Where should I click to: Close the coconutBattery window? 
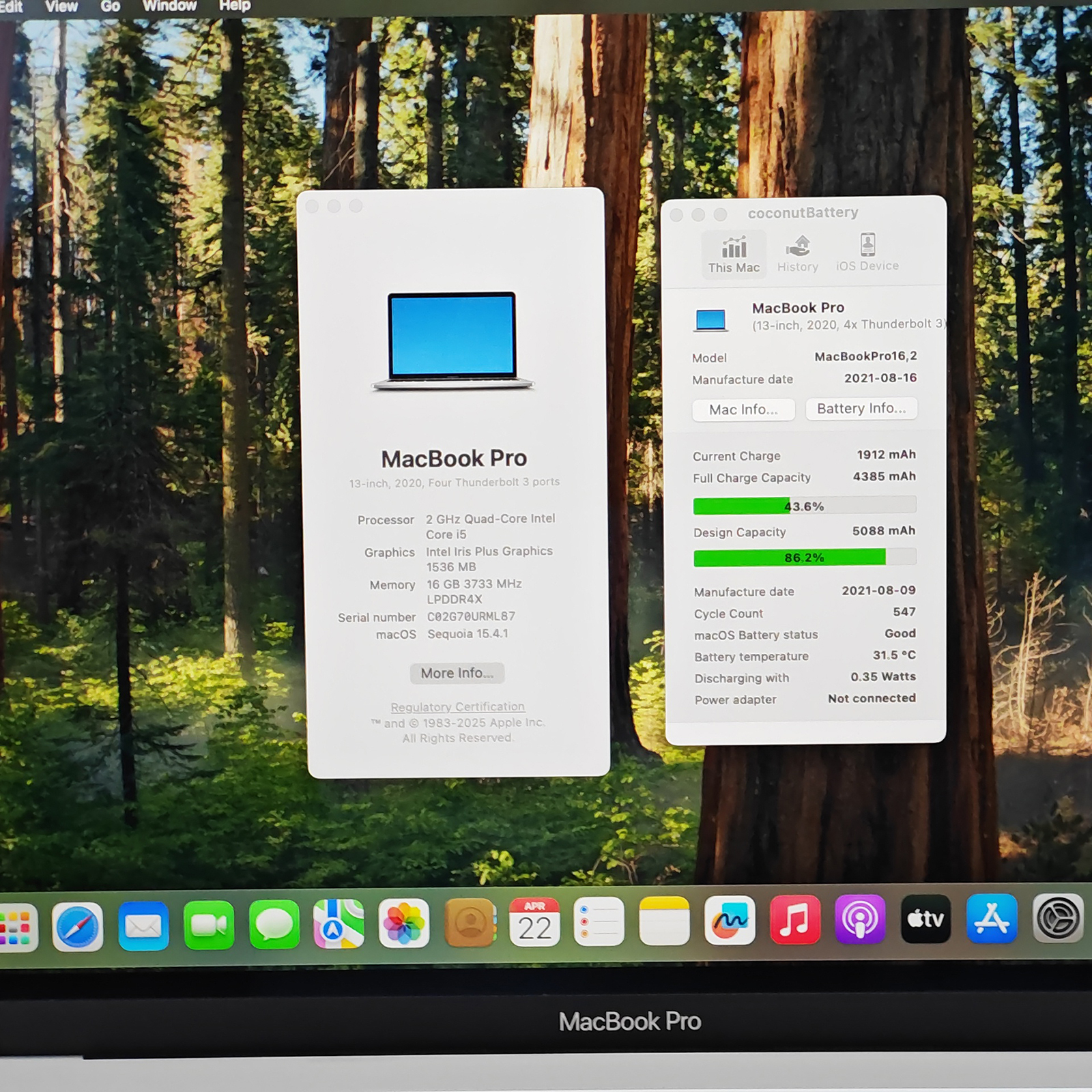676,215
